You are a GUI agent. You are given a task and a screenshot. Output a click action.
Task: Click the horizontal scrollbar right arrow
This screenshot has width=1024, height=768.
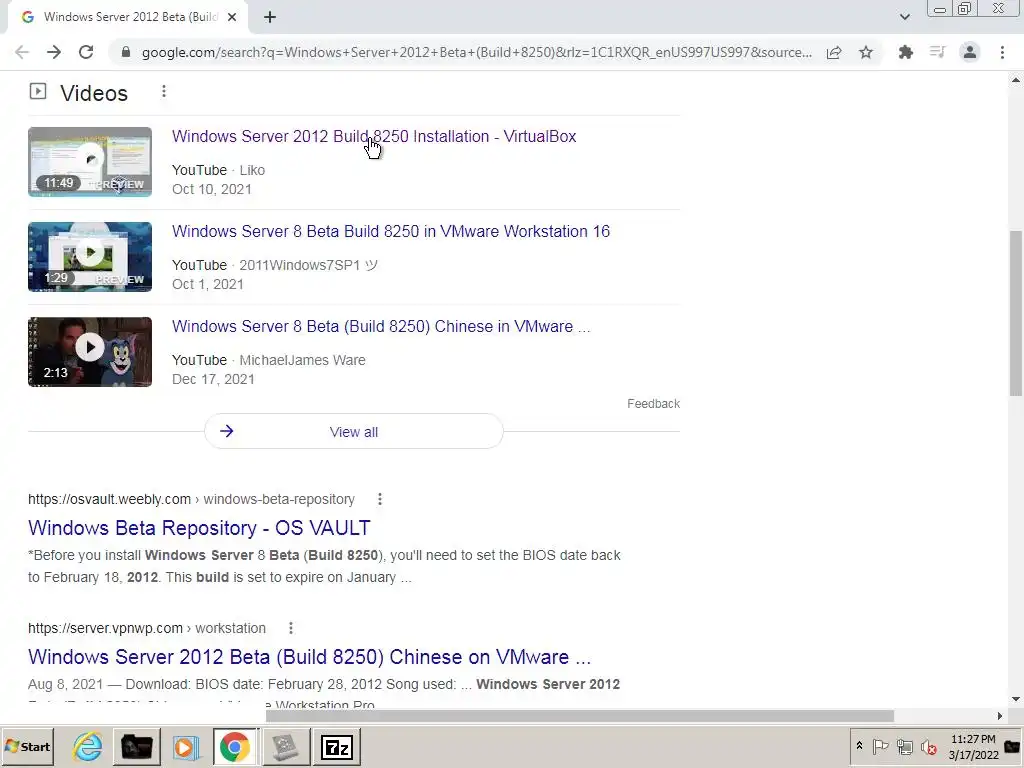click(1000, 716)
